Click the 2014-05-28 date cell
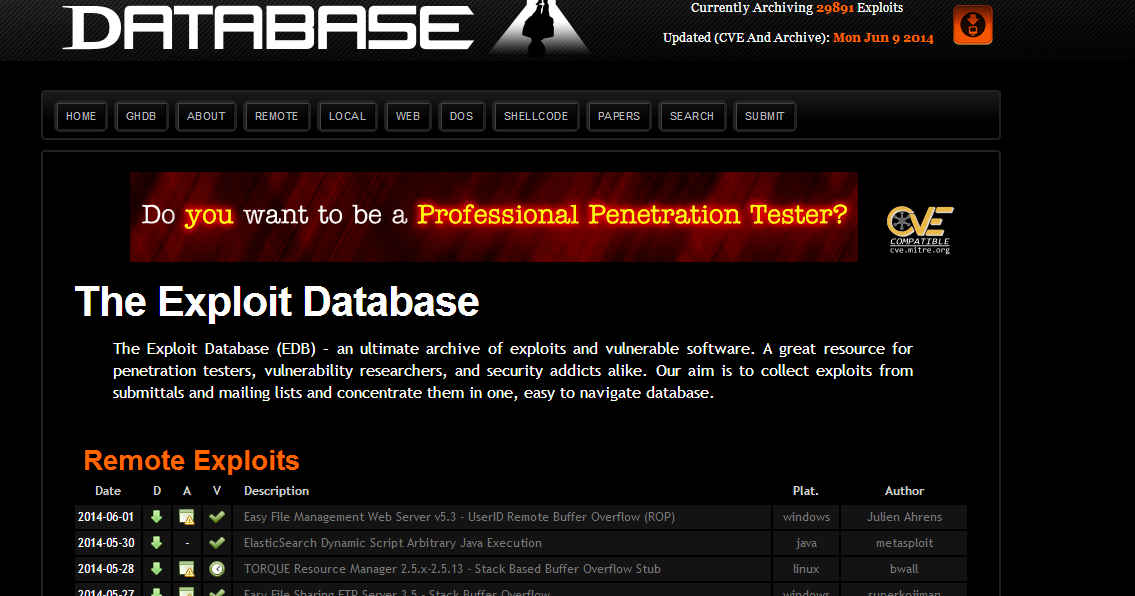Screen dimensions: 1135x596 click(x=106, y=569)
